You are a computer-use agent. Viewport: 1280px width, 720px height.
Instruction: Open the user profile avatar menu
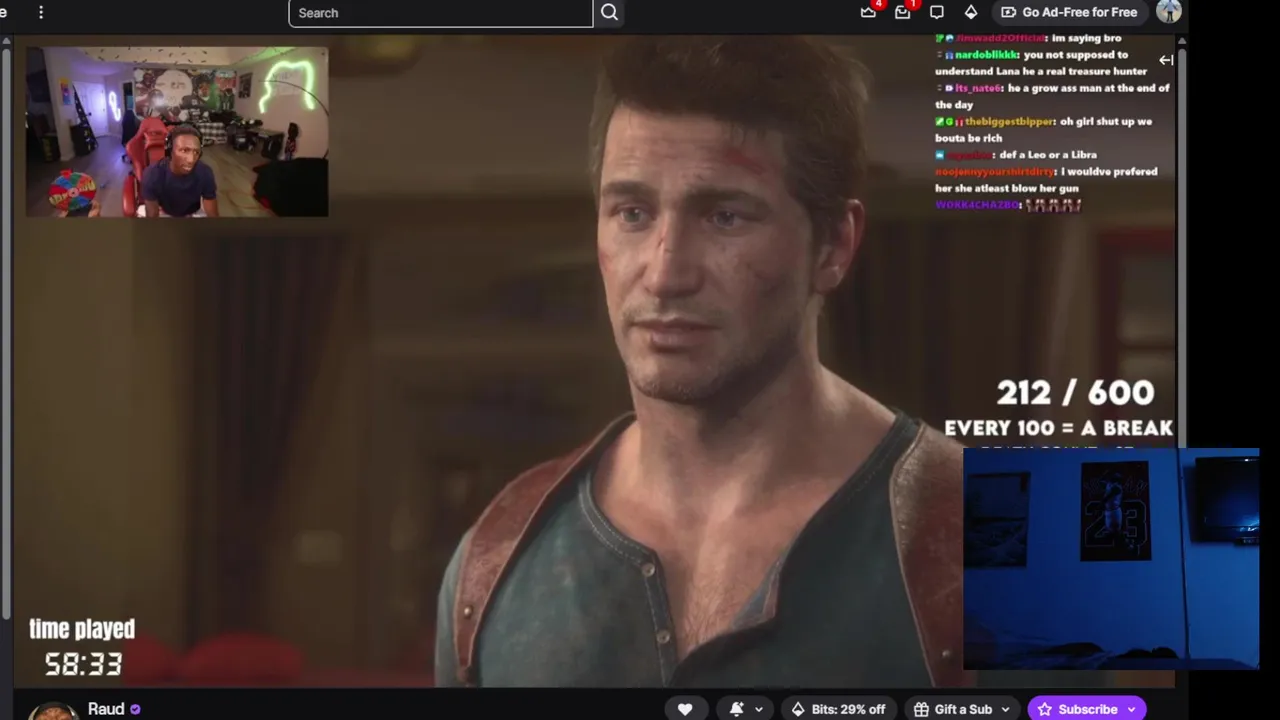click(1168, 12)
